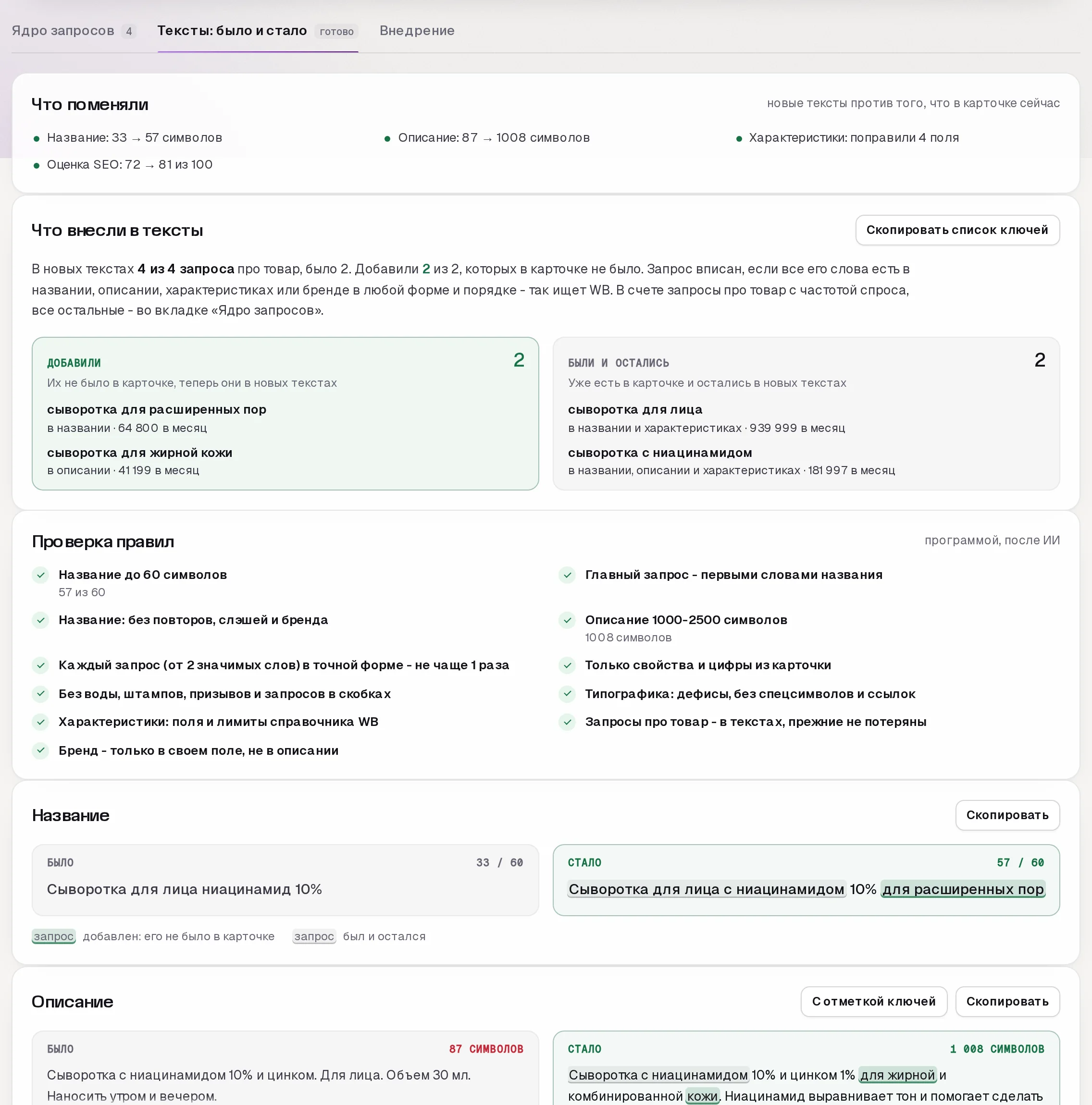Image resolution: width=1092 pixels, height=1105 pixels.
Task: Select added query "сыворотка для жирной кожи"
Action: pos(140,453)
